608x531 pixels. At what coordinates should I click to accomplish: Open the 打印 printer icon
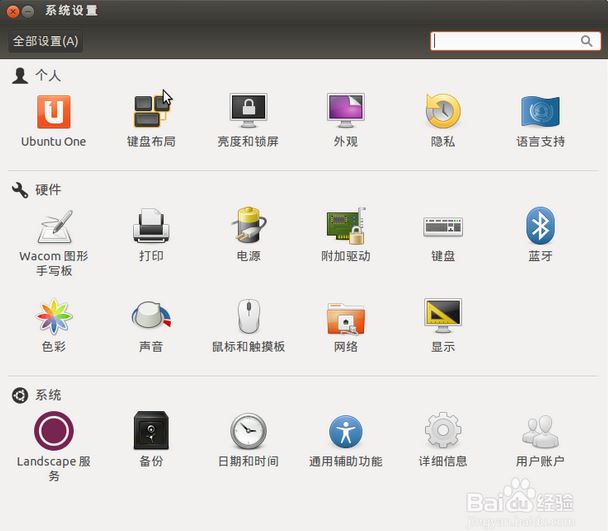[151, 226]
